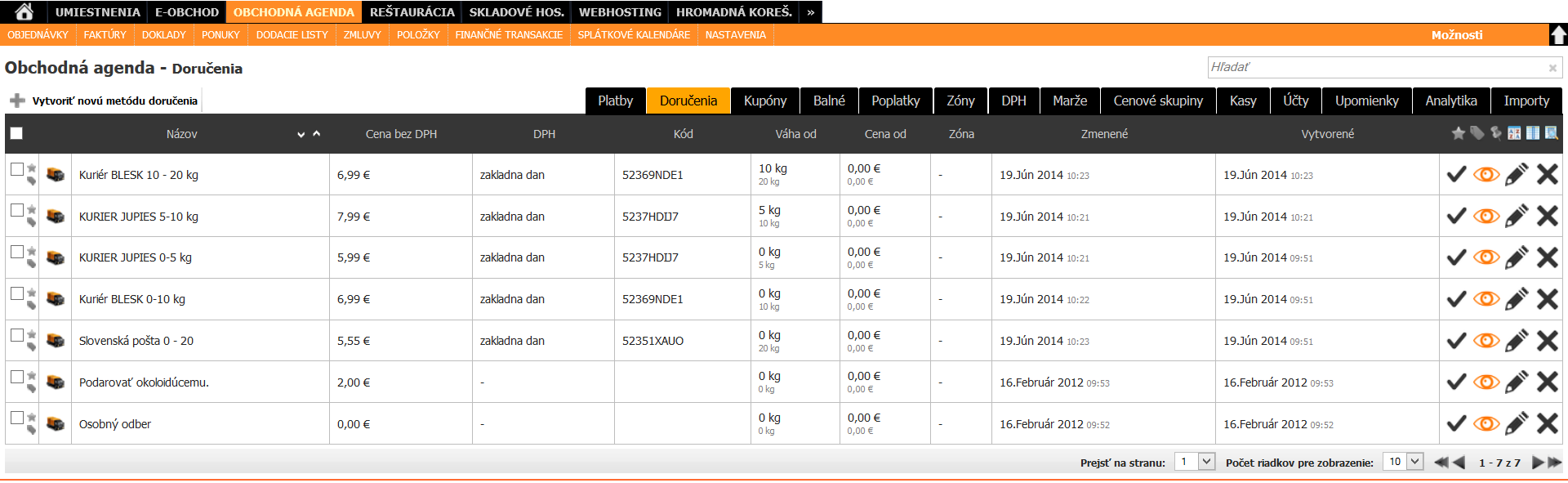Switch to the Kupóny tab
1568x483 pixels.
(x=765, y=101)
